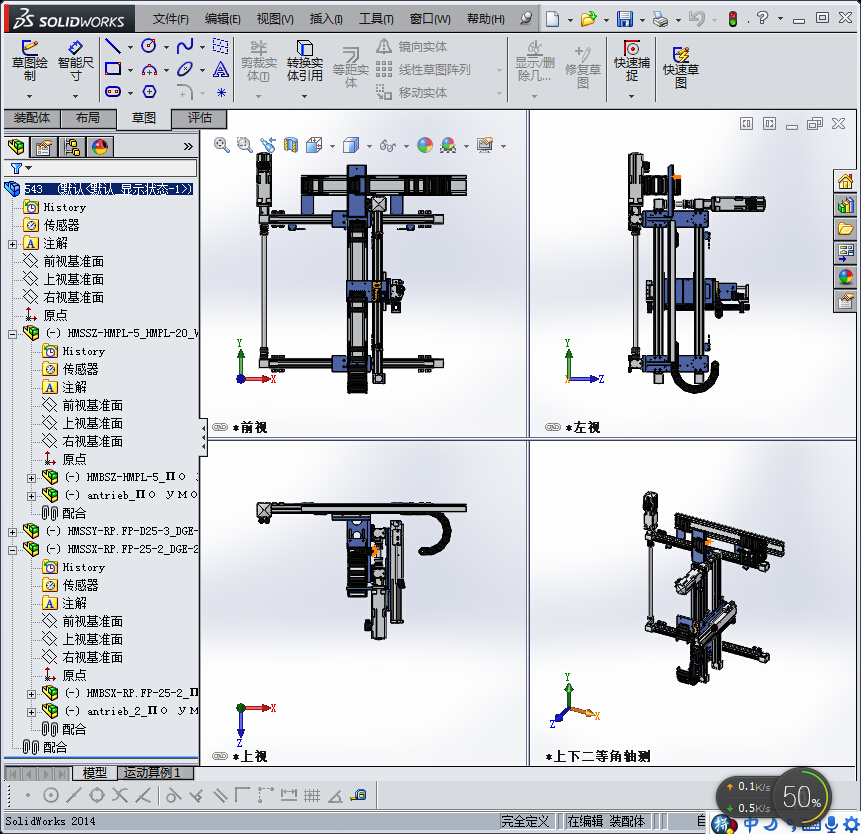The image size is (861, 834).
Task: Switch to the 装配体 tab
Action: click(32, 117)
